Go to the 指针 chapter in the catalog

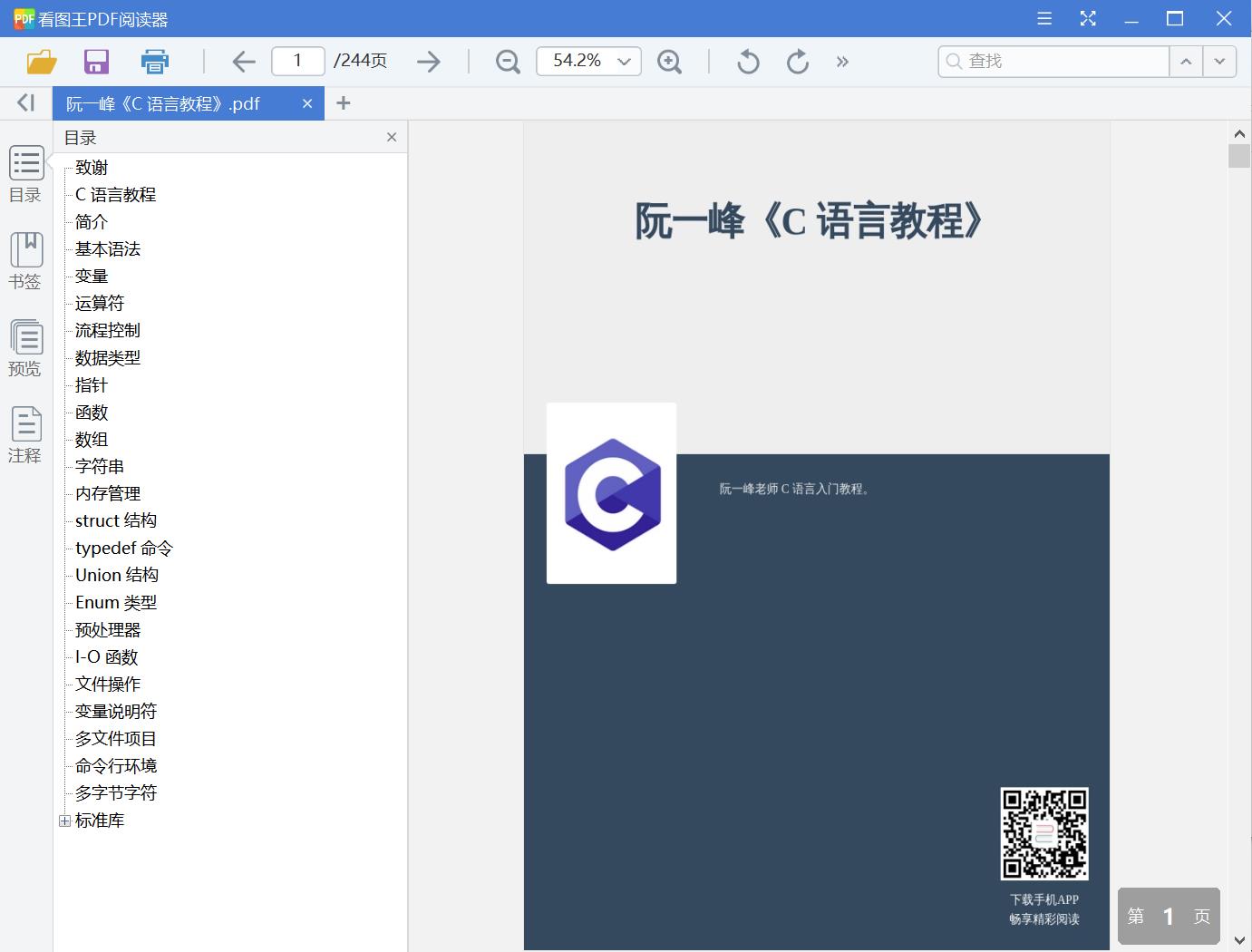[x=92, y=384]
